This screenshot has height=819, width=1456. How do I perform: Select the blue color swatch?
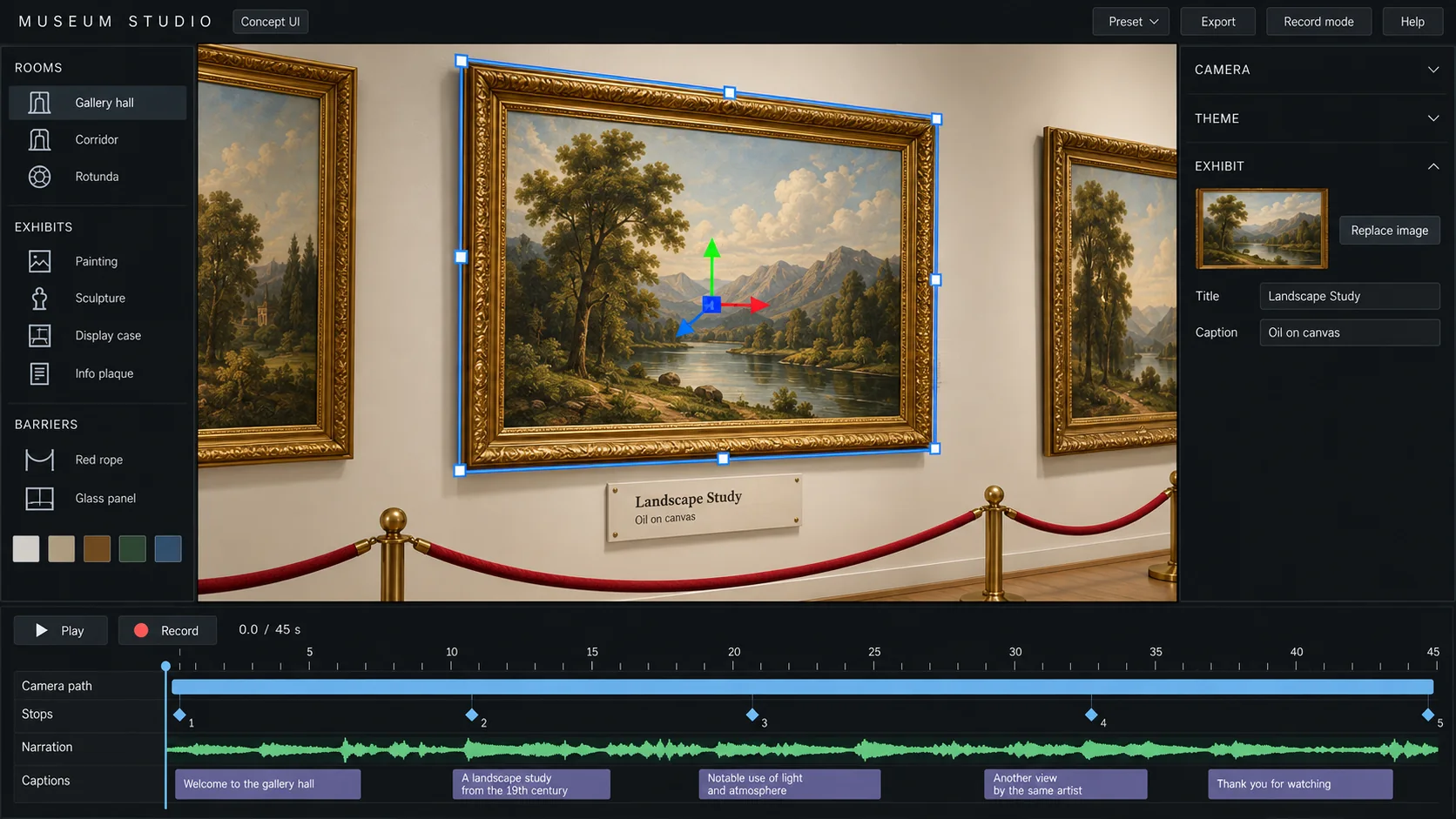point(168,548)
